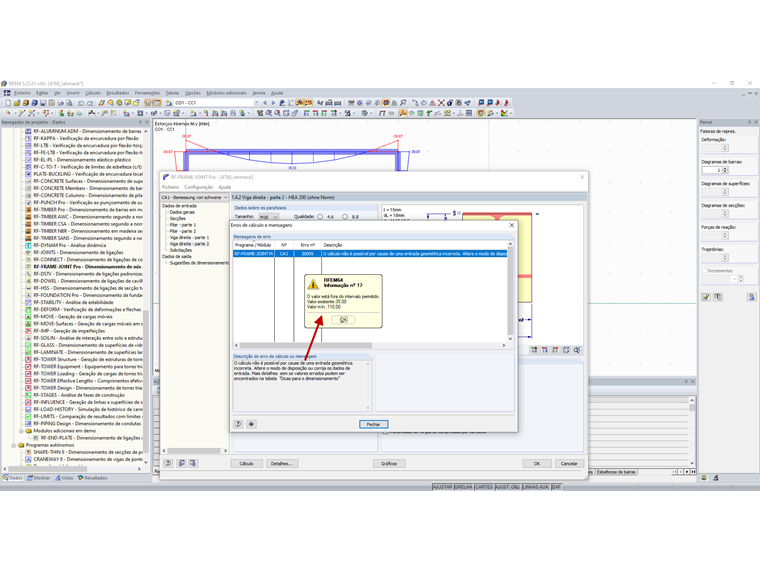Click the Redo toolbar arrow
Image resolution: width=760 pixels, height=570 pixels.
(90, 103)
